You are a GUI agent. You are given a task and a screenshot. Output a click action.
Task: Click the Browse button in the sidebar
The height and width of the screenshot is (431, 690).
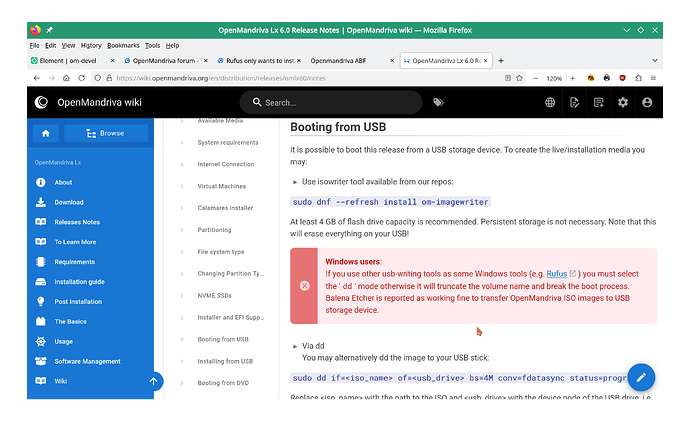[106, 133]
